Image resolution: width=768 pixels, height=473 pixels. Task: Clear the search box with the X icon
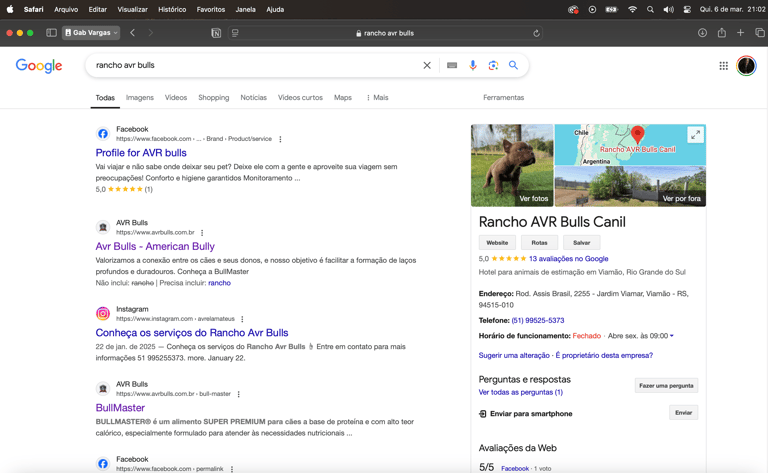(427, 65)
